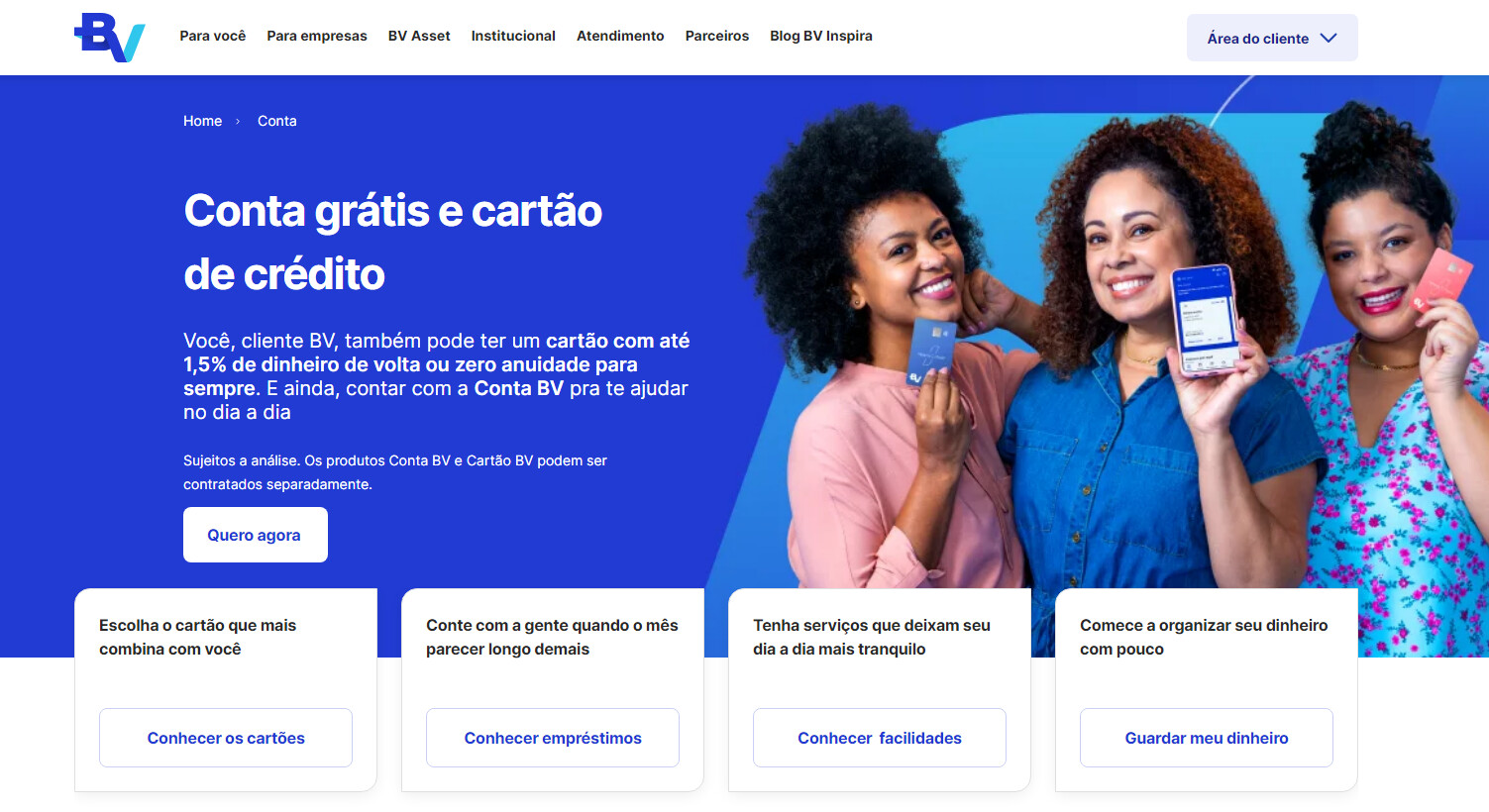The image size is (1489, 812).
Task: Open the Parceiros menu item
Action: click(x=717, y=36)
